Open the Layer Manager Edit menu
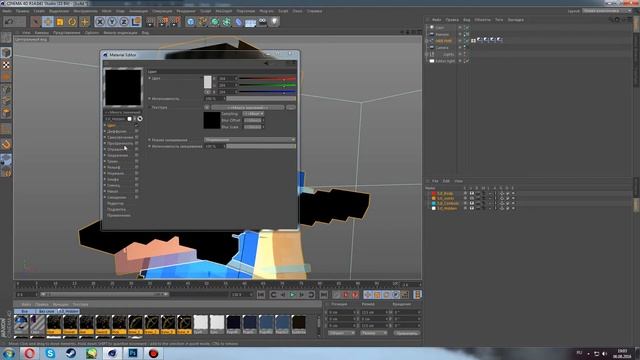Image resolution: width=640 pixels, height=360 pixels. (x=446, y=181)
